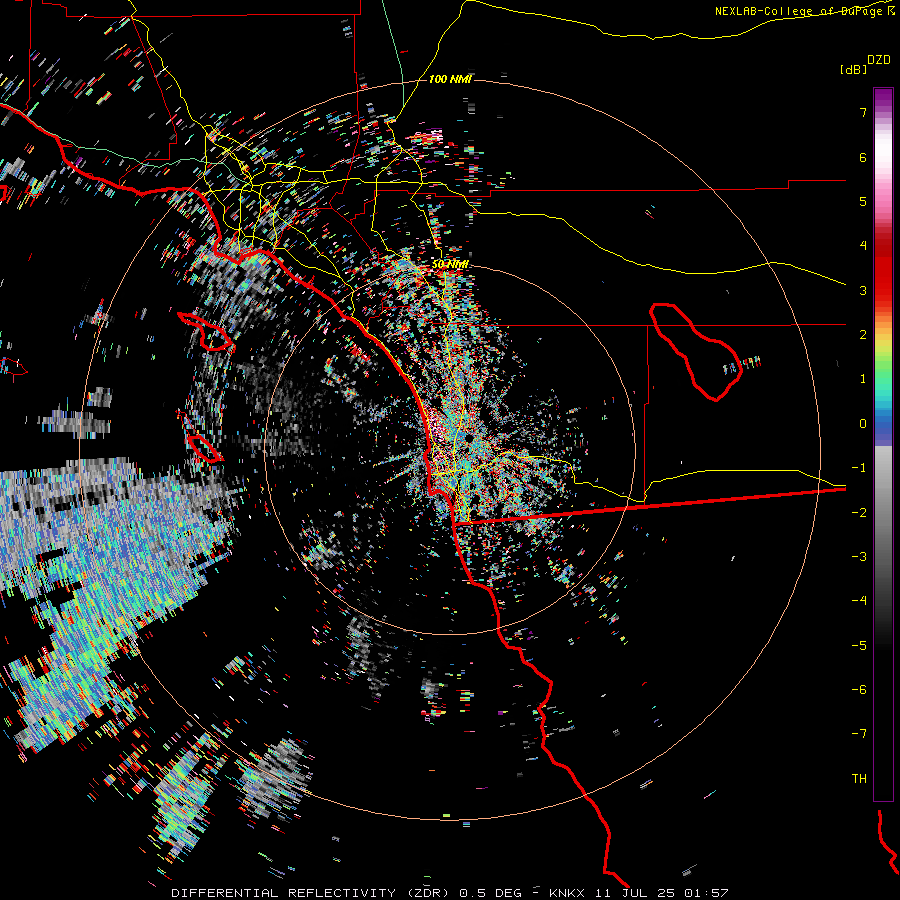This screenshot has height=900, width=900.
Task: Select the 100 NMI range ring label
Action: (x=450, y=79)
